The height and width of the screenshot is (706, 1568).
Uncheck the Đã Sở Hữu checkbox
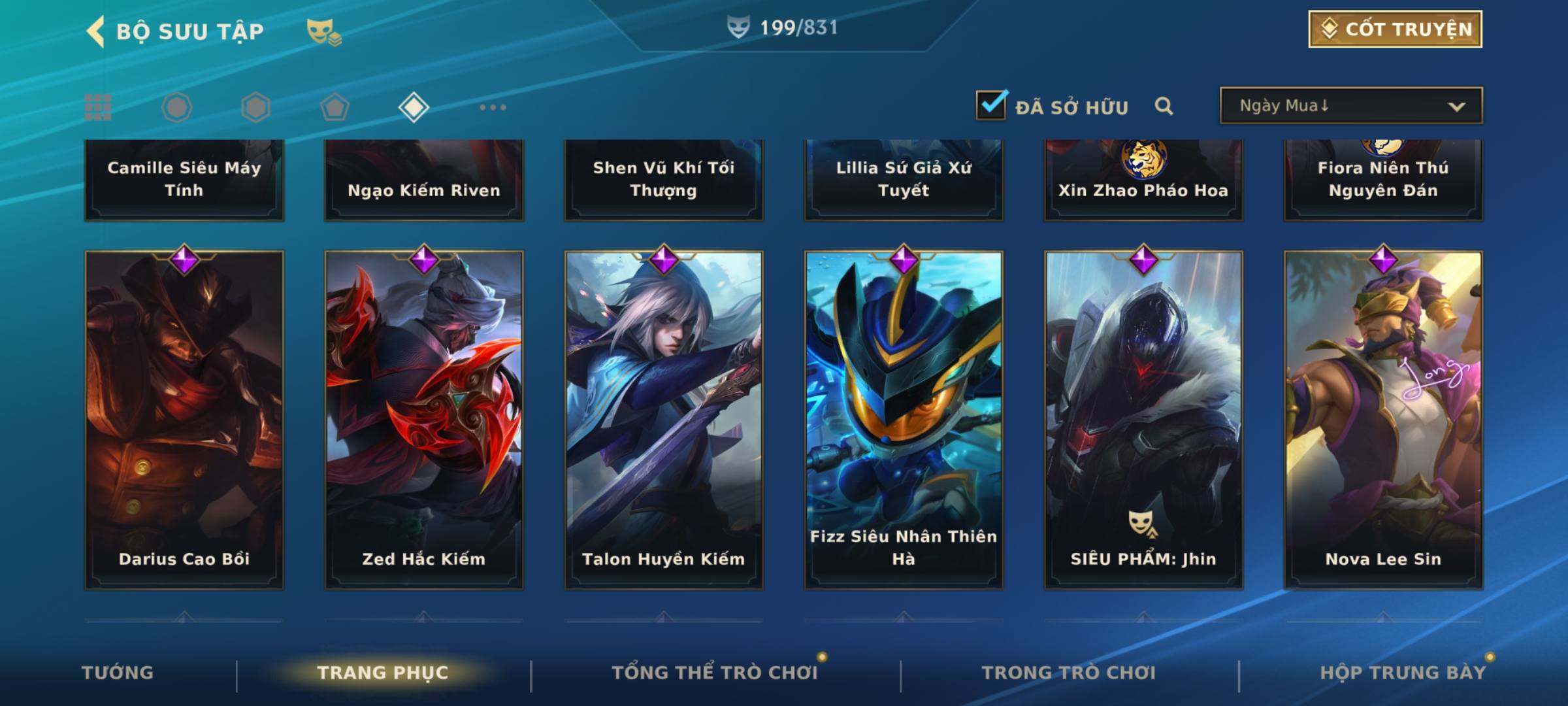[992, 105]
